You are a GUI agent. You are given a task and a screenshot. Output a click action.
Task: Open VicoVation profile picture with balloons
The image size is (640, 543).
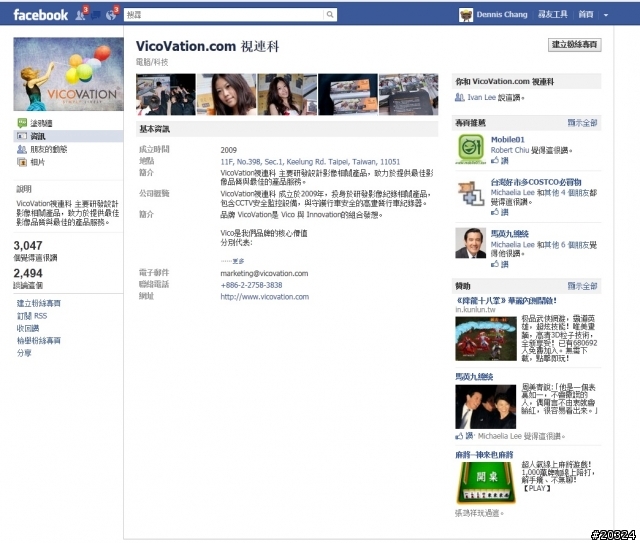[x=69, y=74]
